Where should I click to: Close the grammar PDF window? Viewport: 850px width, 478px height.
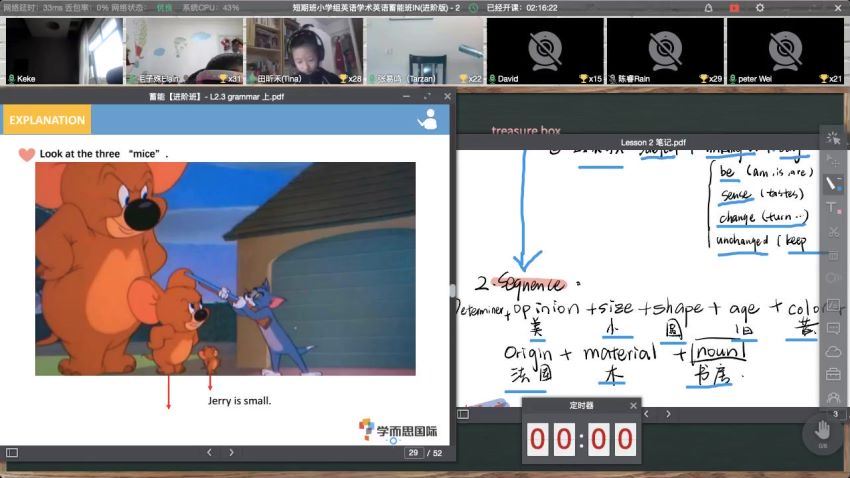point(447,96)
